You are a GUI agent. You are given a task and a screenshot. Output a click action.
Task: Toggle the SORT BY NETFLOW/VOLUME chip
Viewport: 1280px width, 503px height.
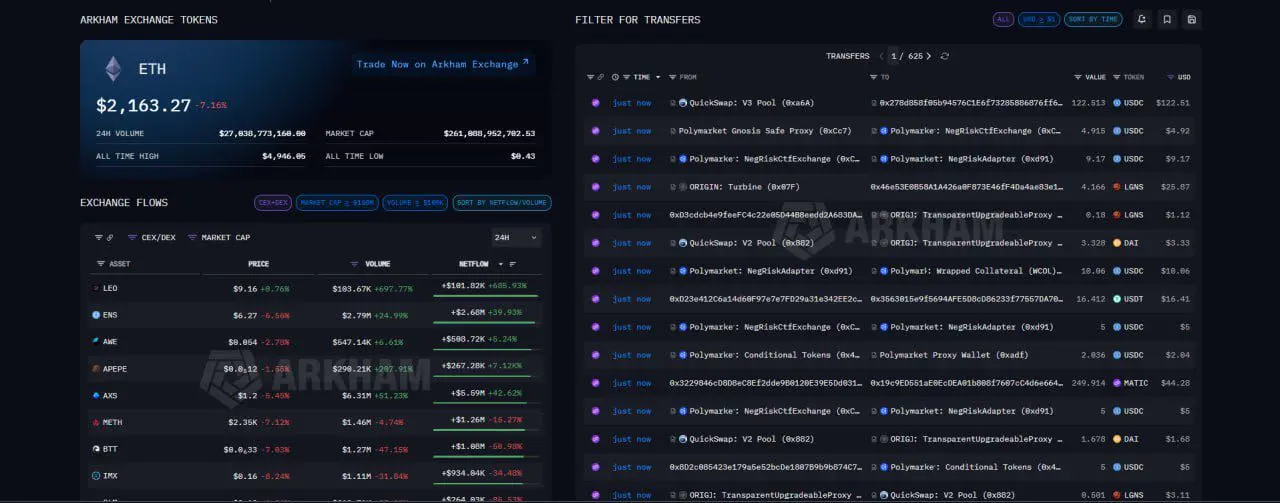pyautogui.click(x=502, y=203)
